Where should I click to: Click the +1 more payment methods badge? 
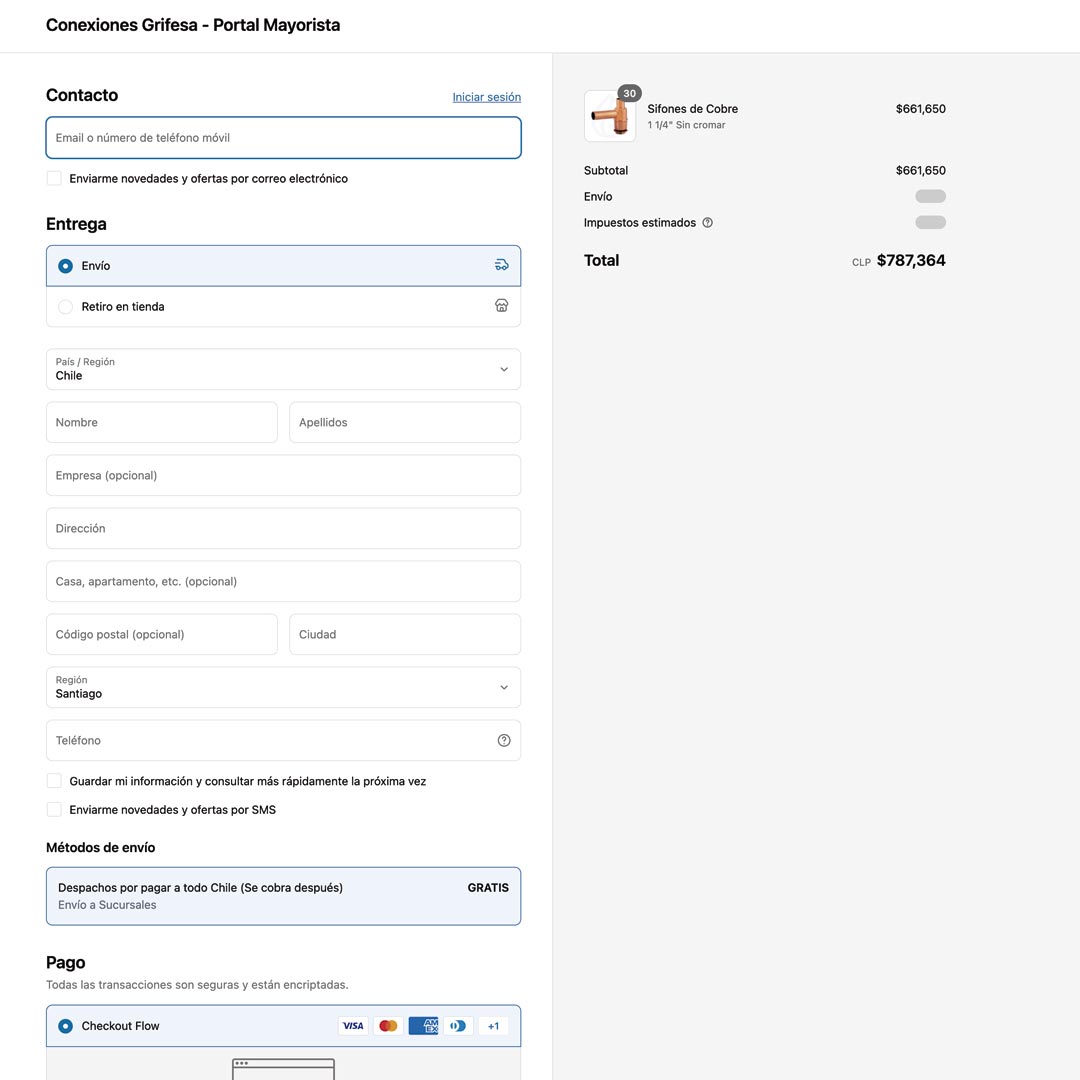pyautogui.click(x=493, y=1026)
